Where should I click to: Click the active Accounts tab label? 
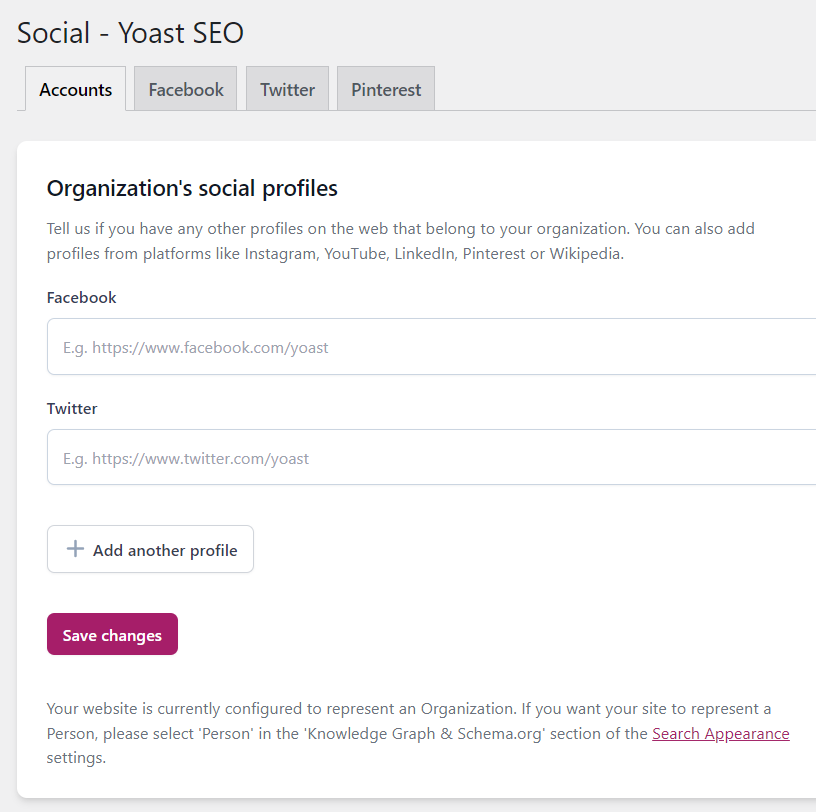click(75, 89)
